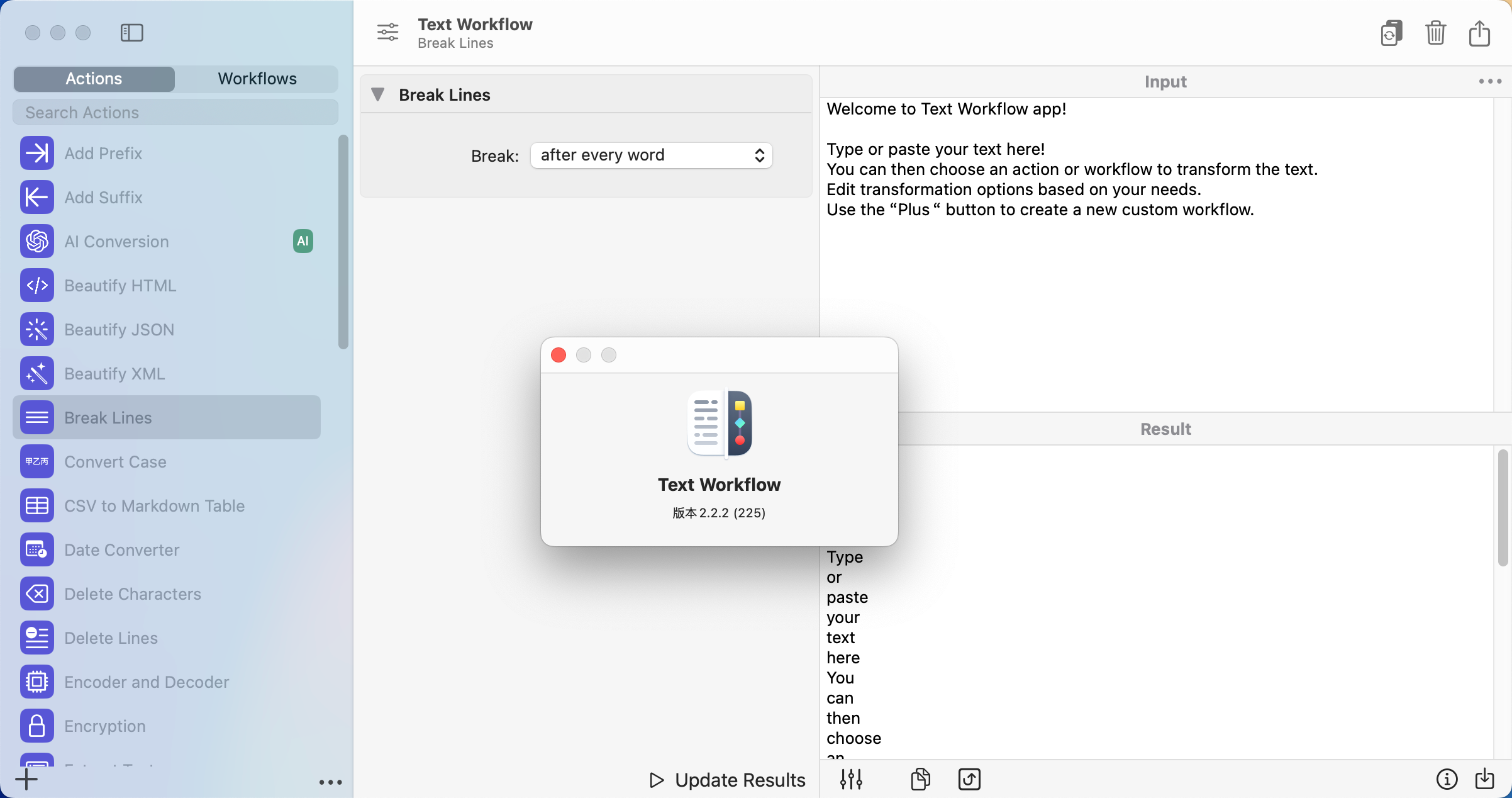
Task: Open the Break after every word dropdown
Action: tap(651, 155)
